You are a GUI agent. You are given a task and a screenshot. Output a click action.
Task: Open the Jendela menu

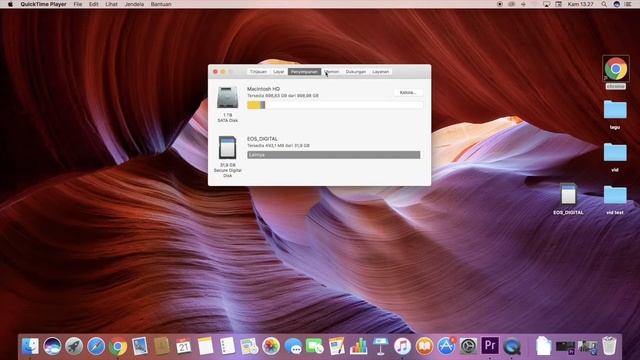click(134, 4)
